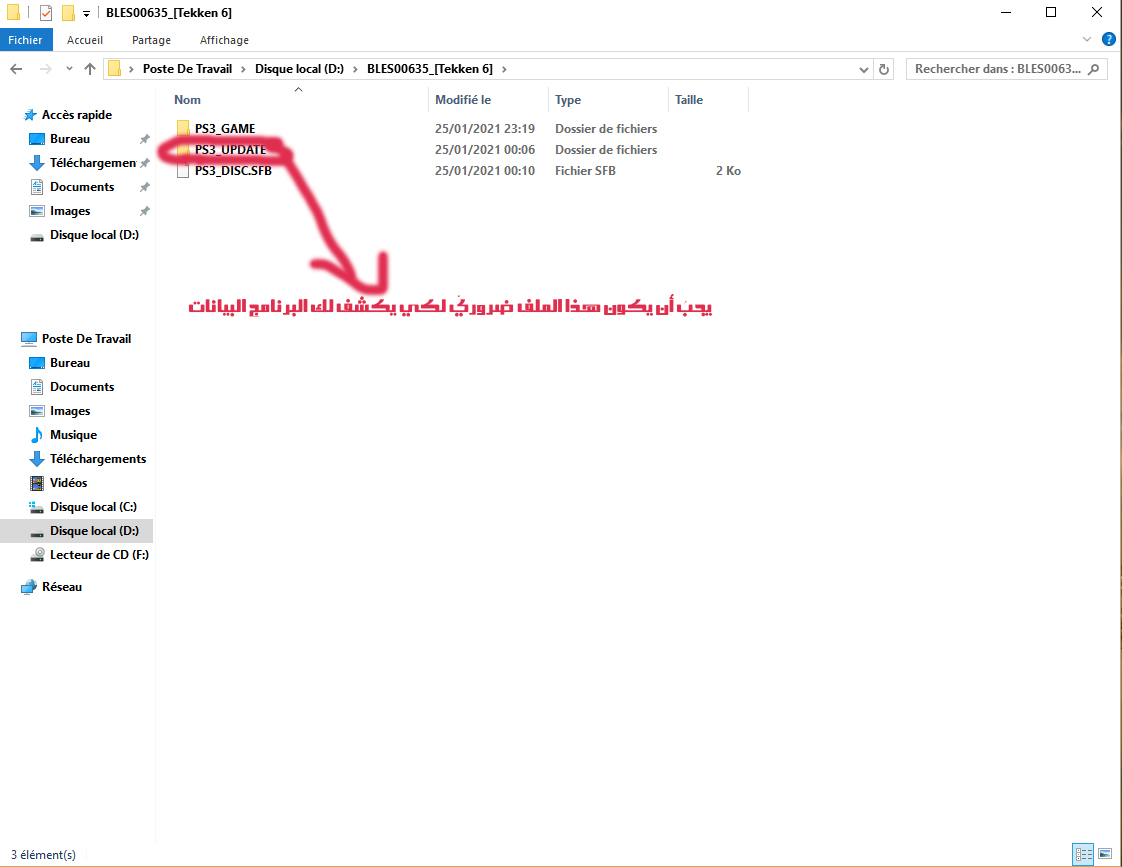1122x867 pixels.
Task: Switch to details view in status bar
Action: [1083, 854]
